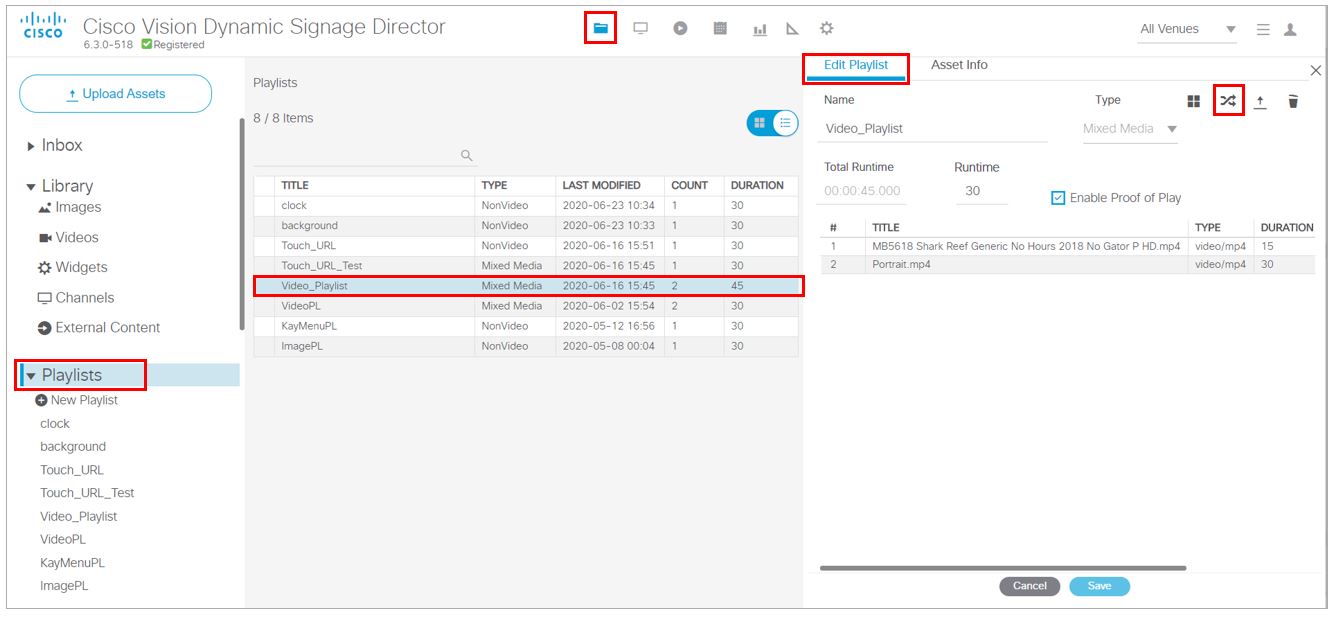Click the user profile icon
1335x617 pixels.
pos(1290,30)
